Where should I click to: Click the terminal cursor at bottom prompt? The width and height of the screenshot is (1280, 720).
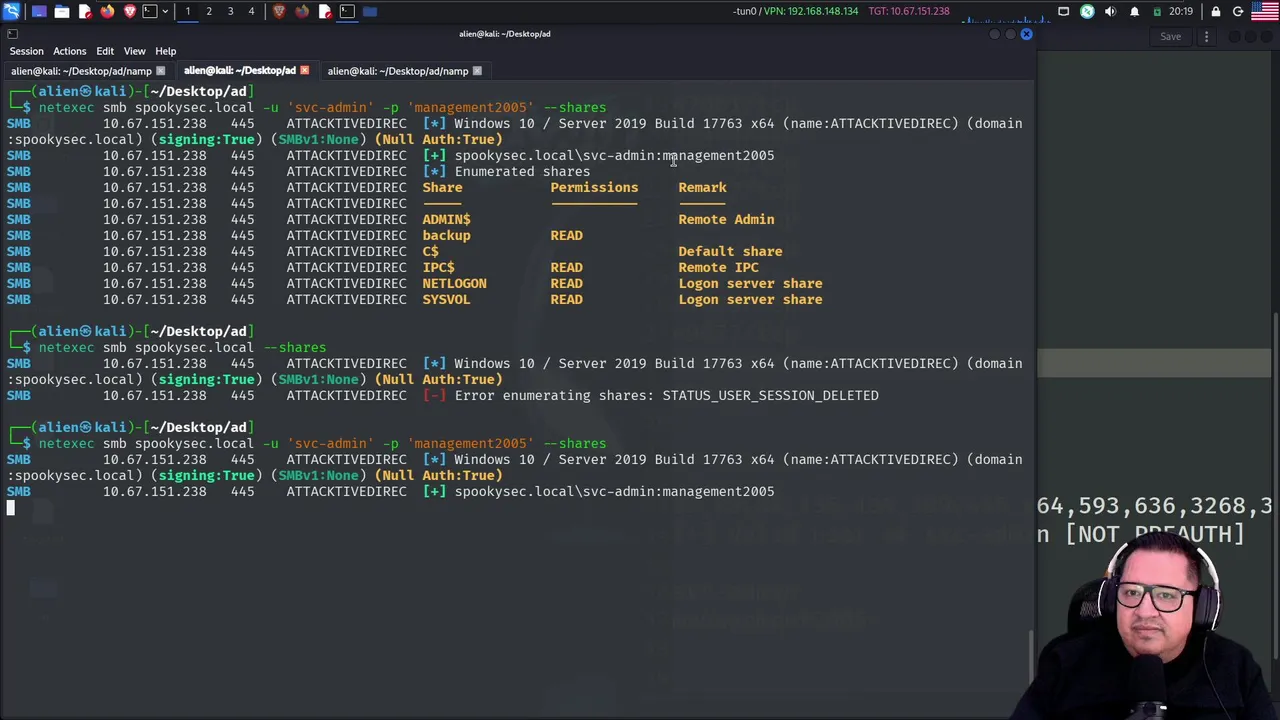click(10, 507)
